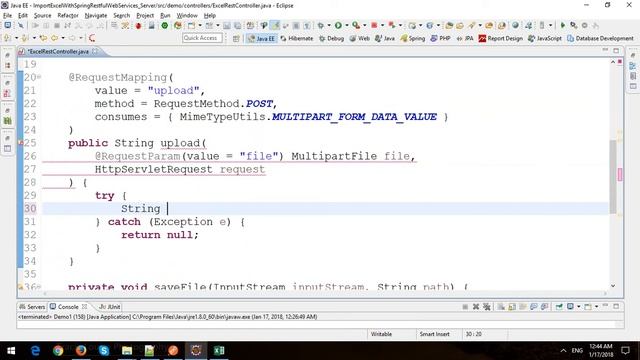Minimize the Console panel
Image resolution: width=640 pixels, height=360 pixels.
click(605, 306)
